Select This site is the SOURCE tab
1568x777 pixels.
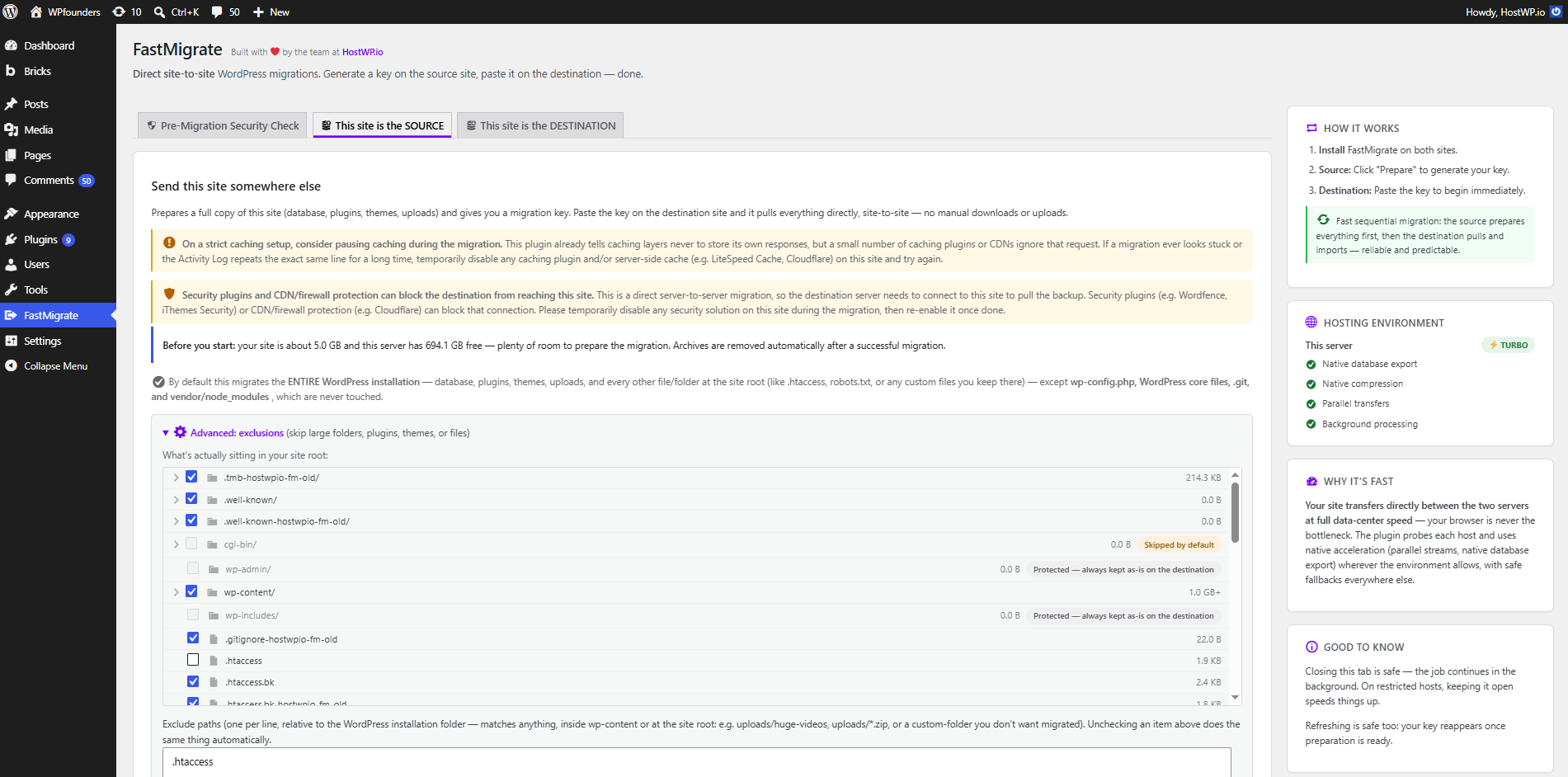coord(382,125)
